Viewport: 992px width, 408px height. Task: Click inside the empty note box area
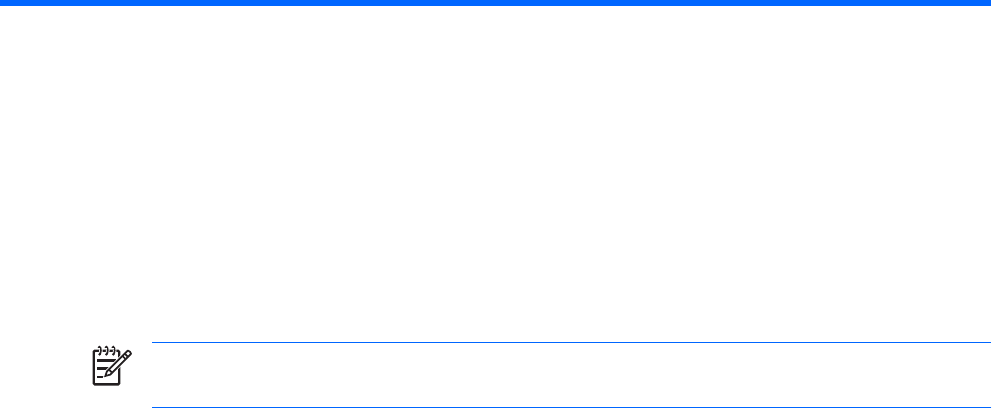pos(571,375)
